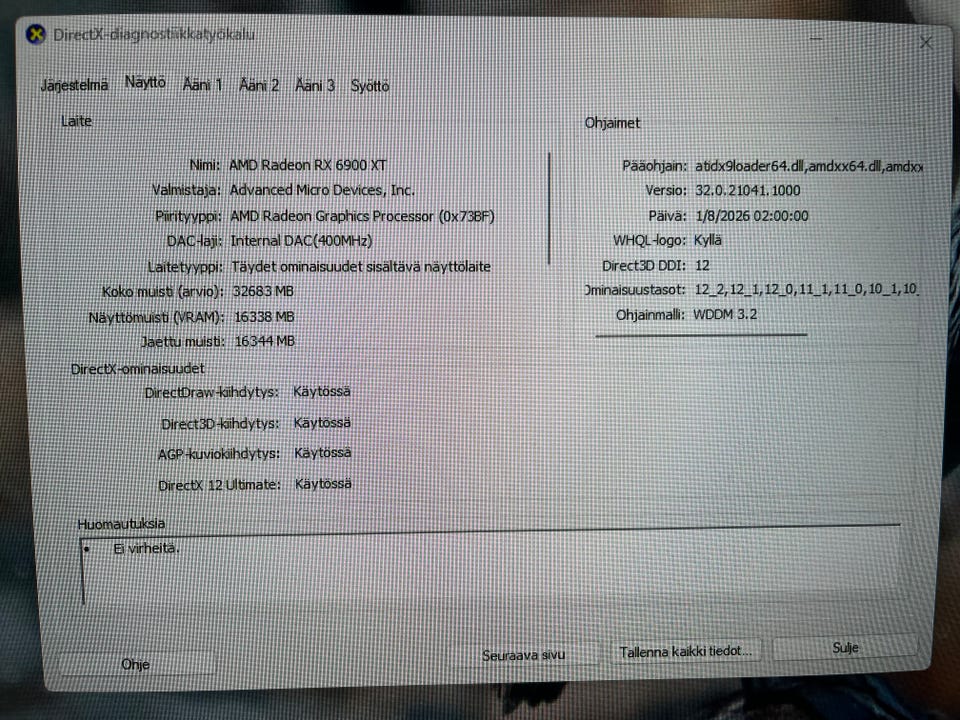This screenshot has width=960, height=720.
Task: Click the Ohjaimet group heading
Action: click(612, 123)
